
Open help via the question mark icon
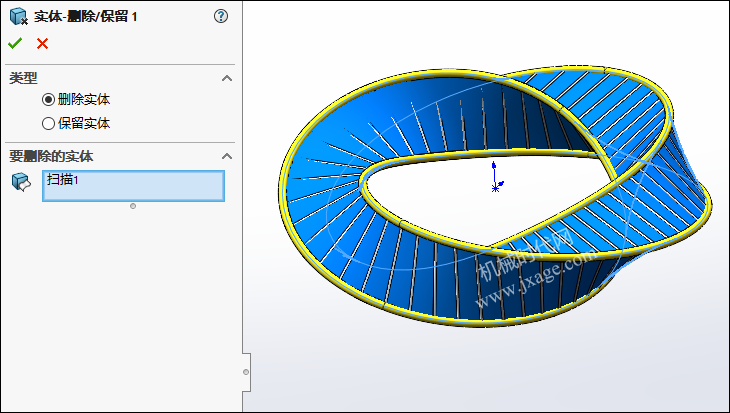(x=221, y=16)
